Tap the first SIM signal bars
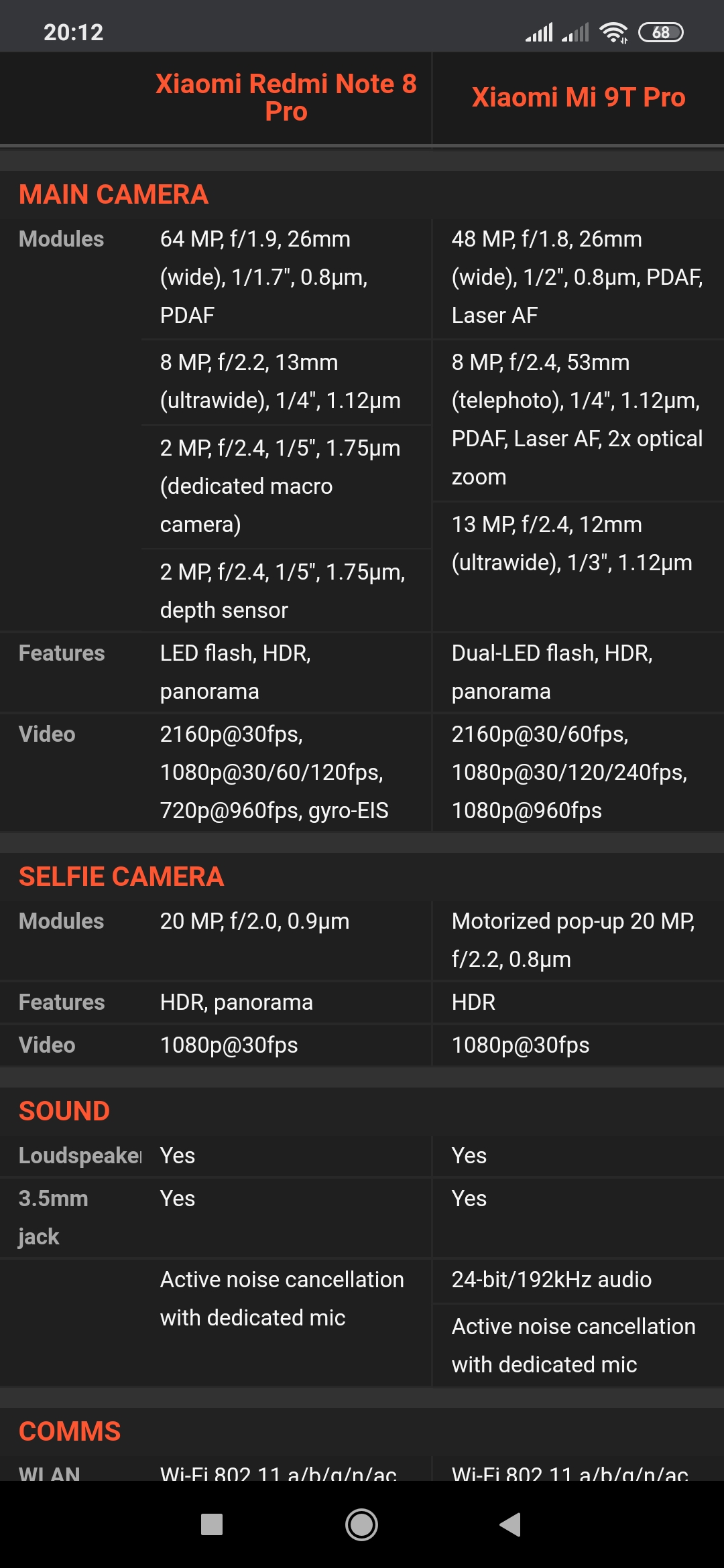The height and width of the screenshot is (1568, 724). [x=539, y=32]
